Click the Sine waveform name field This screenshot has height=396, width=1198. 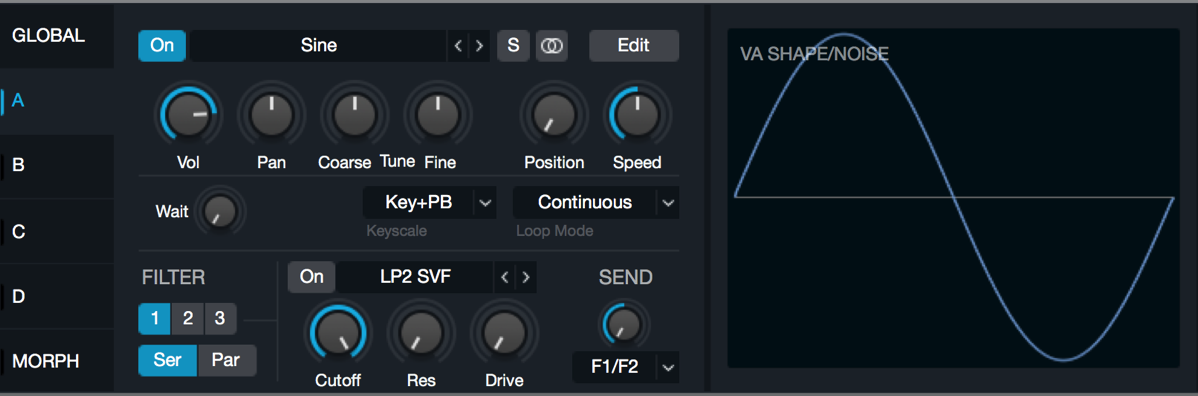319,46
